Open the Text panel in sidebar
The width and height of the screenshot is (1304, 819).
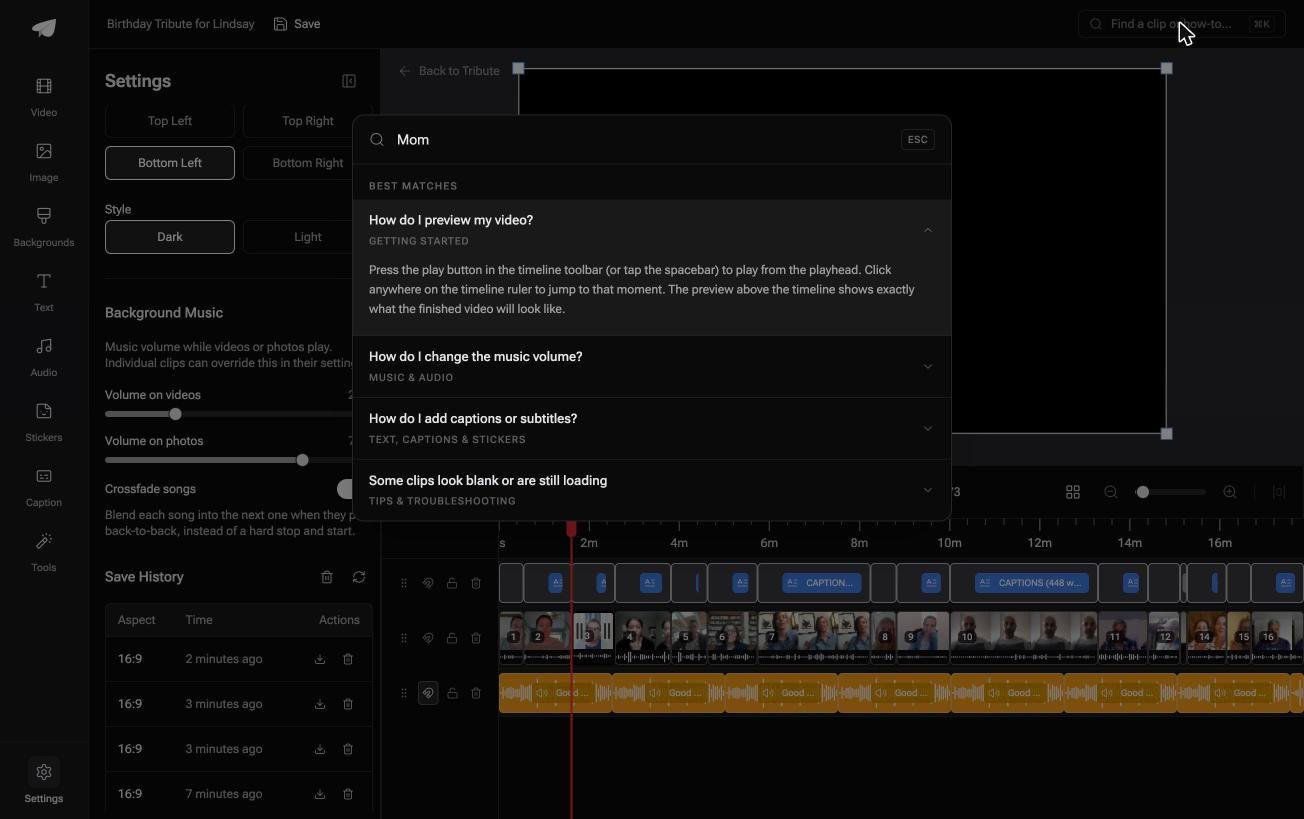point(44,292)
